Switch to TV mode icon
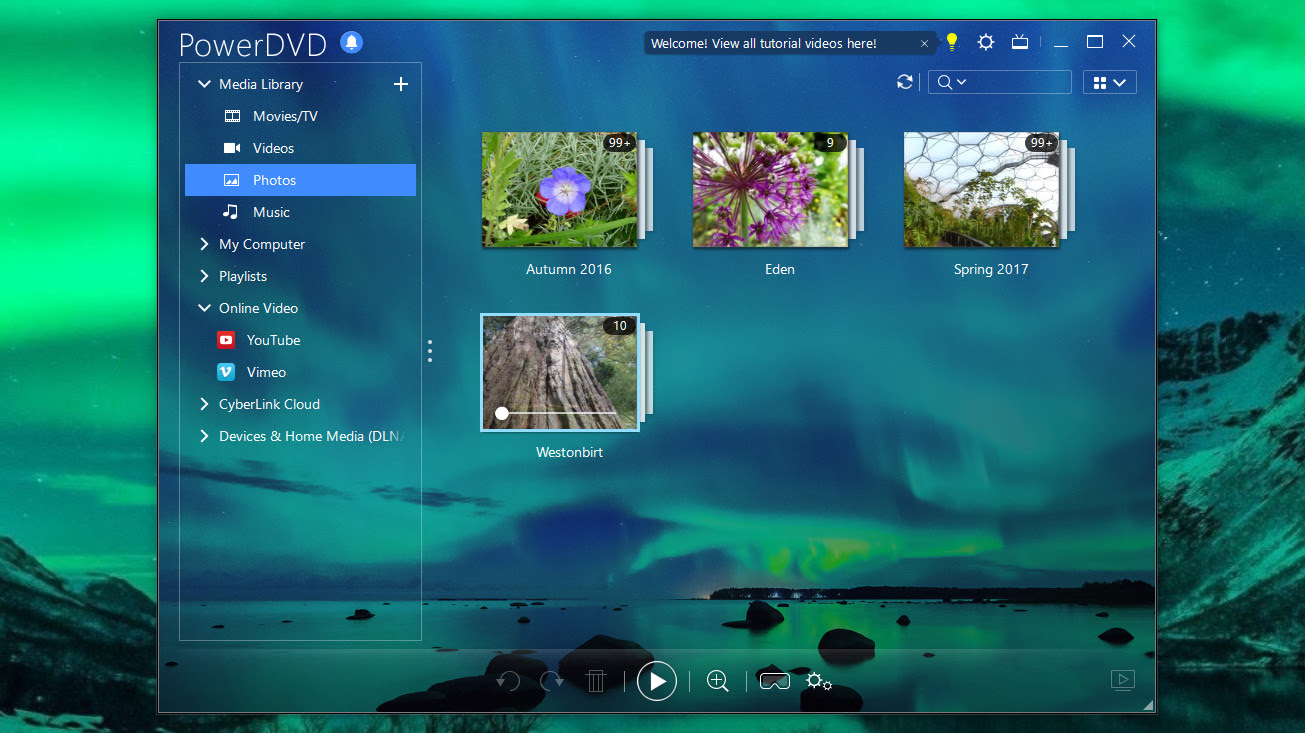 pos(1020,42)
